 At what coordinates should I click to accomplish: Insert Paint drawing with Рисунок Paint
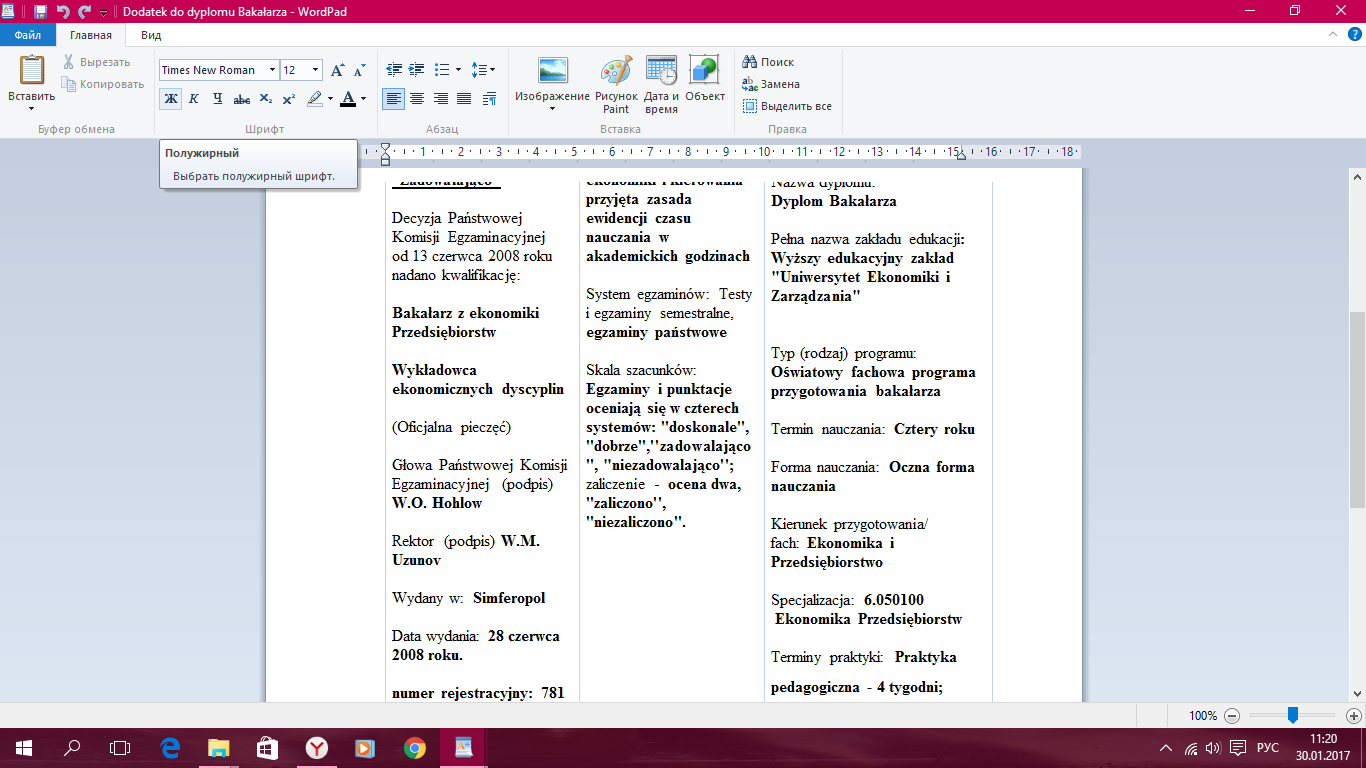[616, 84]
